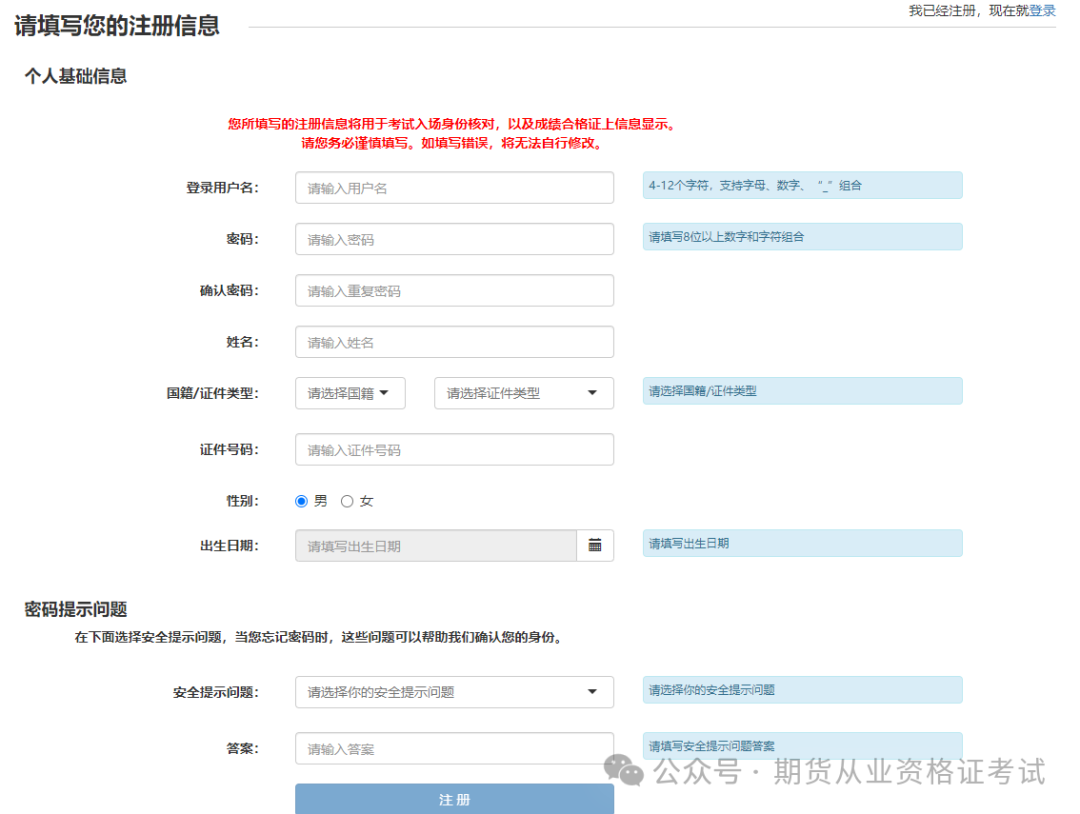Click into the 证件号码 ID number field
The height and width of the screenshot is (814, 1080).
coord(454,449)
